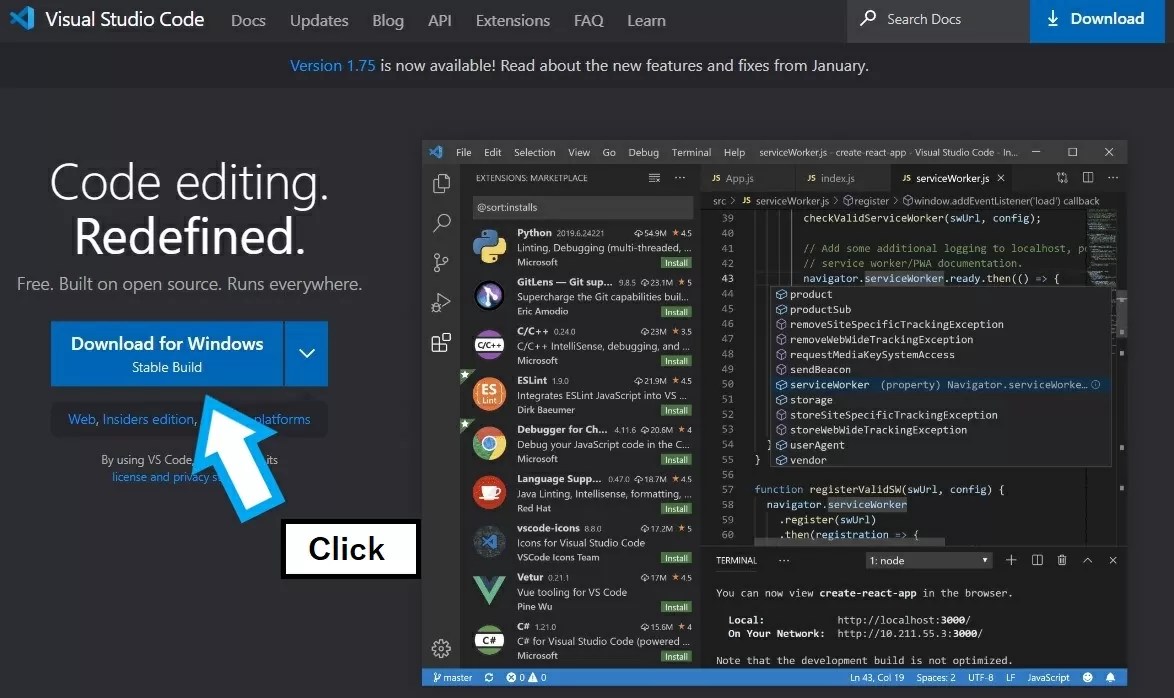The width and height of the screenshot is (1174, 698).
Task: Create a new terminal with the plus icon
Action: 1013,560
